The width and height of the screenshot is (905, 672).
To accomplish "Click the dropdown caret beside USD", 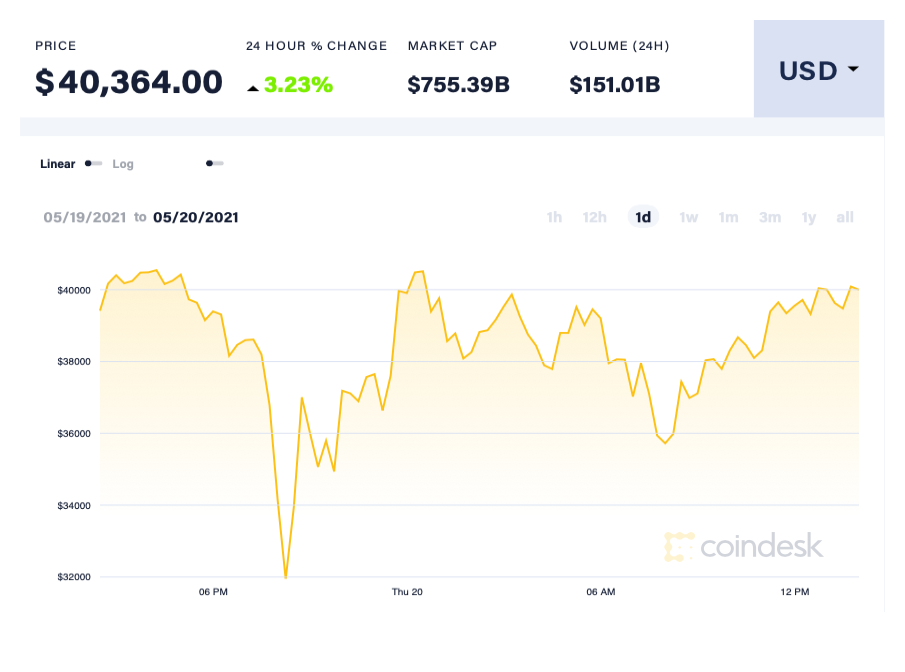I will click(x=851, y=70).
